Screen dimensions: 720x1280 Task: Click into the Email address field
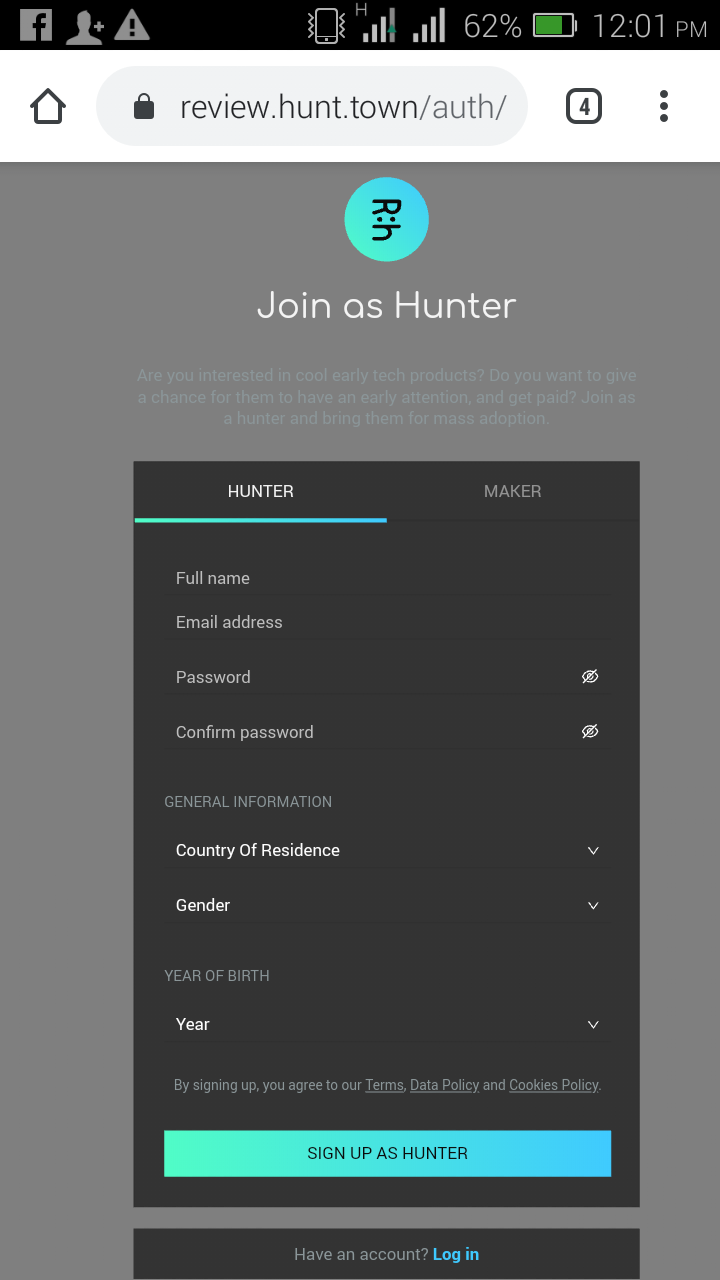coord(386,622)
